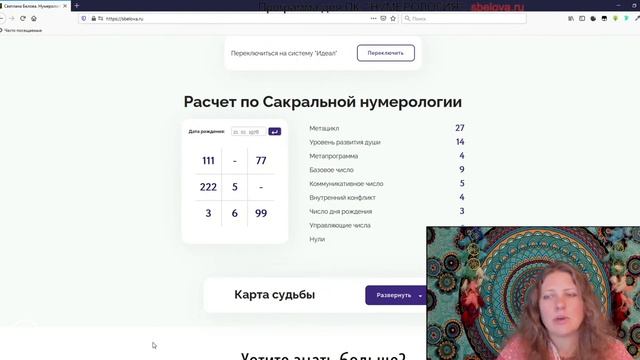Go forward in browser history

pyautogui.click(x=11, y=18)
